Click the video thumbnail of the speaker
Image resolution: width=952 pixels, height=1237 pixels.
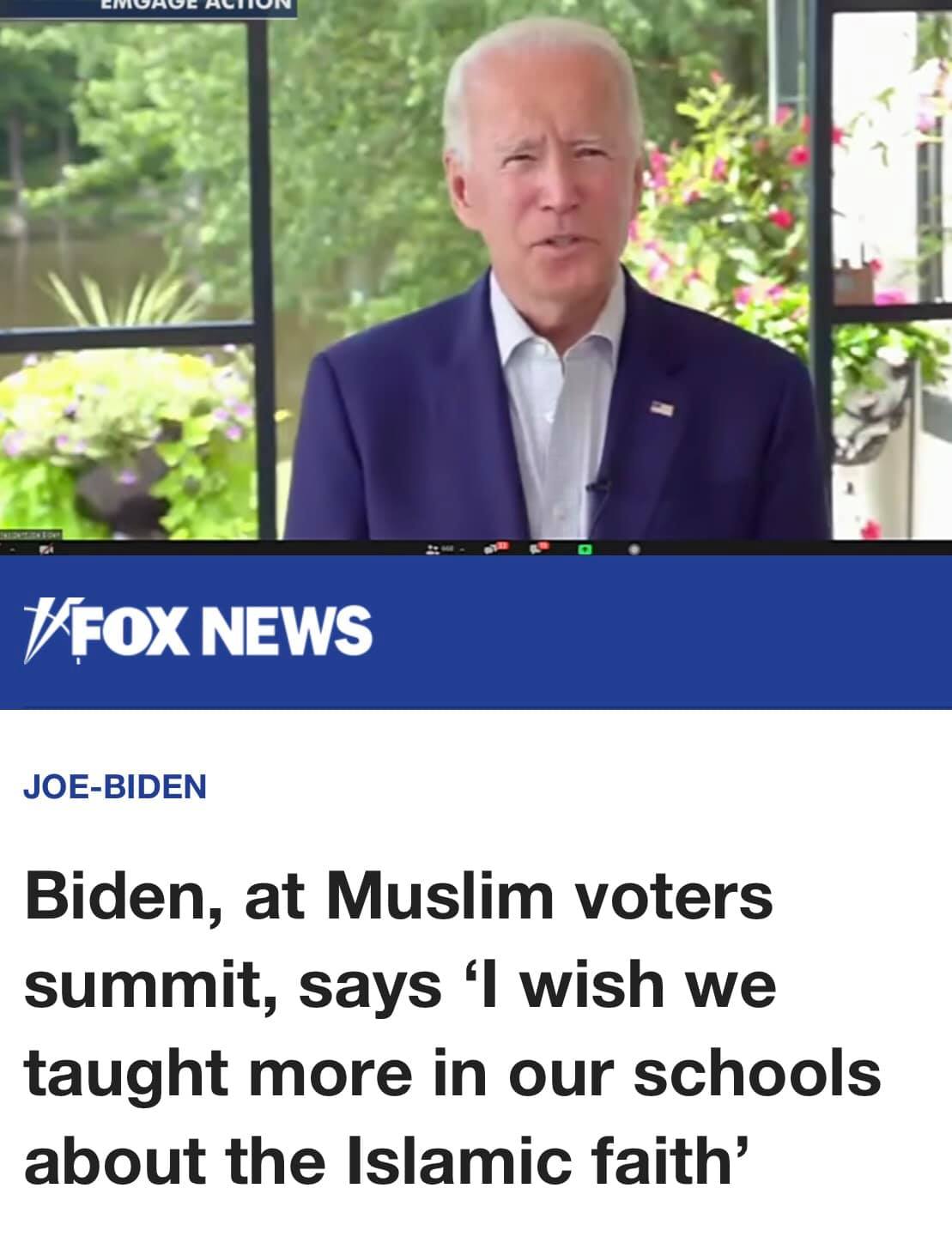click(476, 270)
